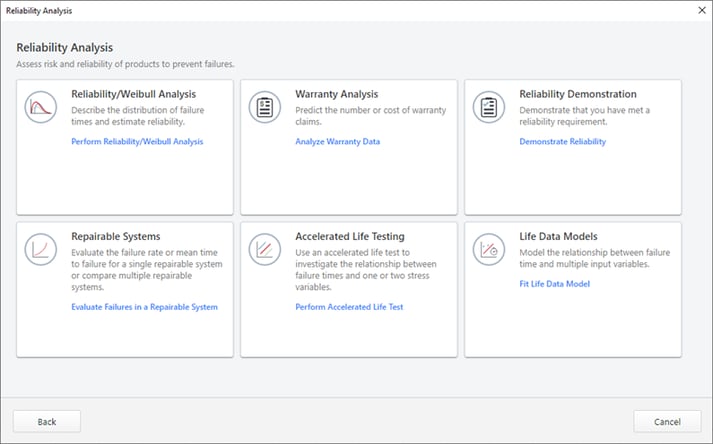This screenshot has width=713, height=444.
Task: Click the Repairable Systems chart icon
Action: (x=40, y=248)
